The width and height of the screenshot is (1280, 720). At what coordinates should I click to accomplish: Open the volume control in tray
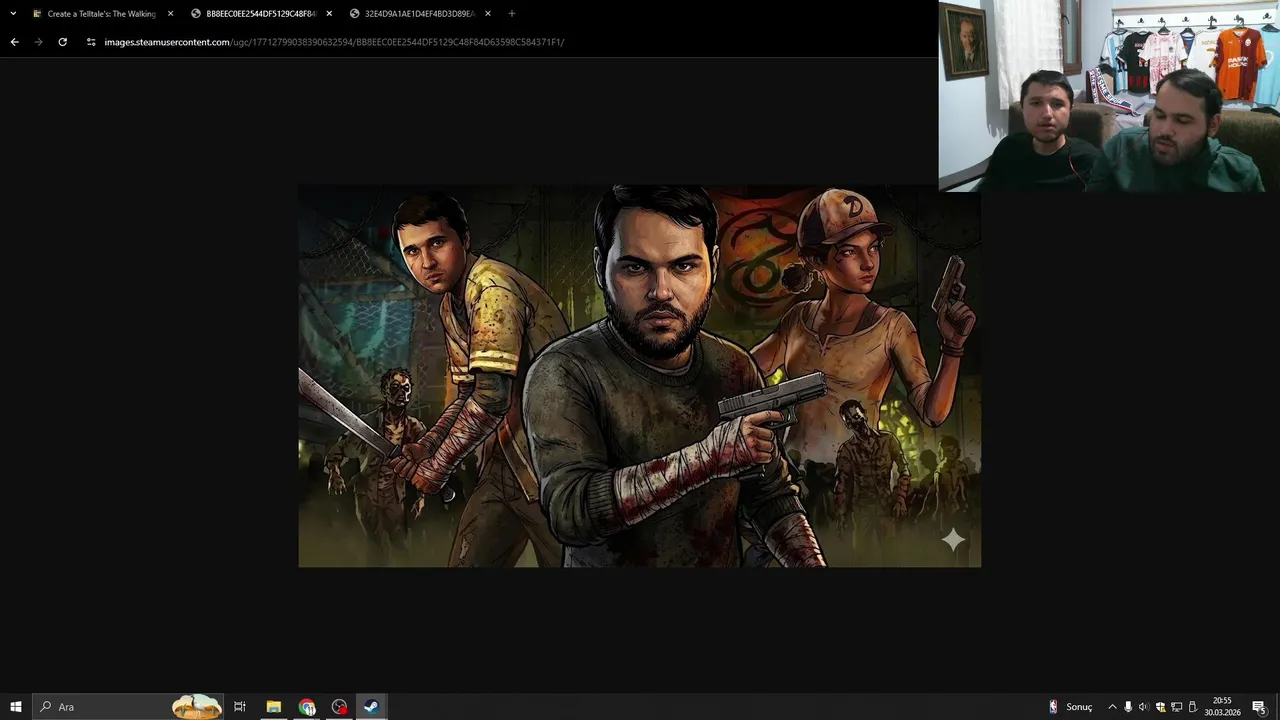(1144, 707)
